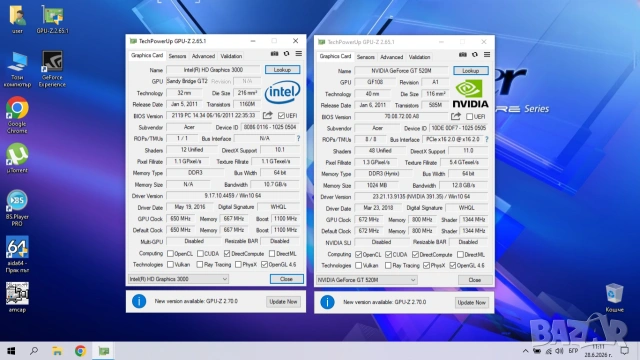Select the This PC desktop icon
Screen dimensions: 640x360
[x=17, y=69]
